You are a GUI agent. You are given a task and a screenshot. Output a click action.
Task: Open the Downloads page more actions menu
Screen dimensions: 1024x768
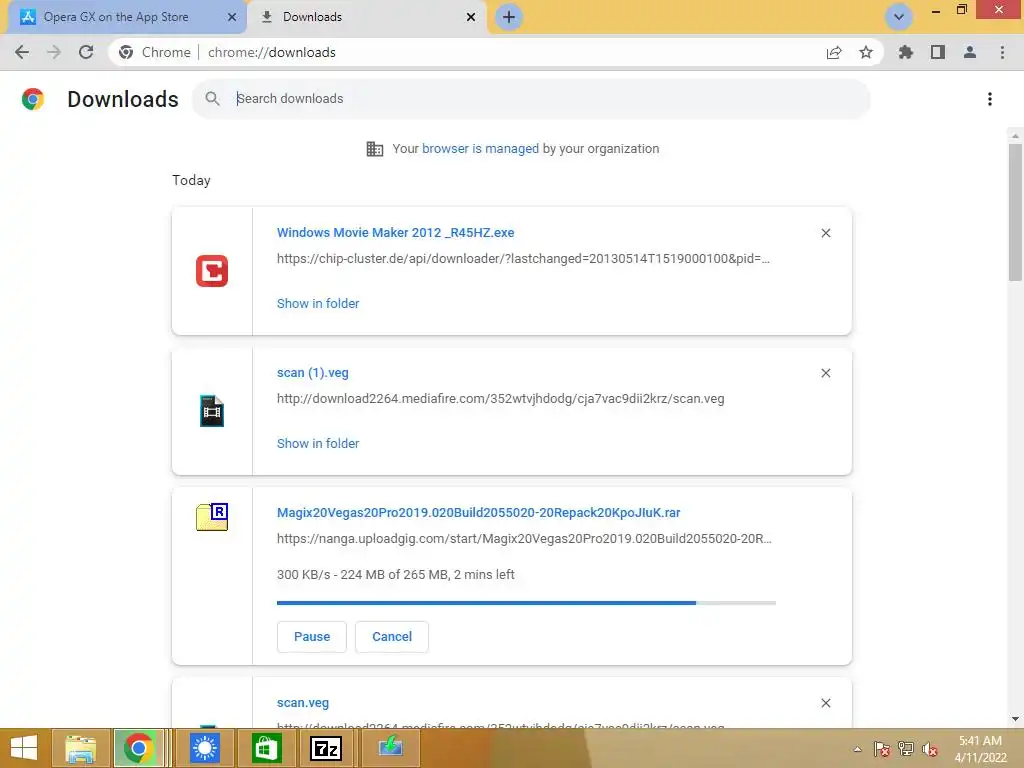(x=990, y=99)
